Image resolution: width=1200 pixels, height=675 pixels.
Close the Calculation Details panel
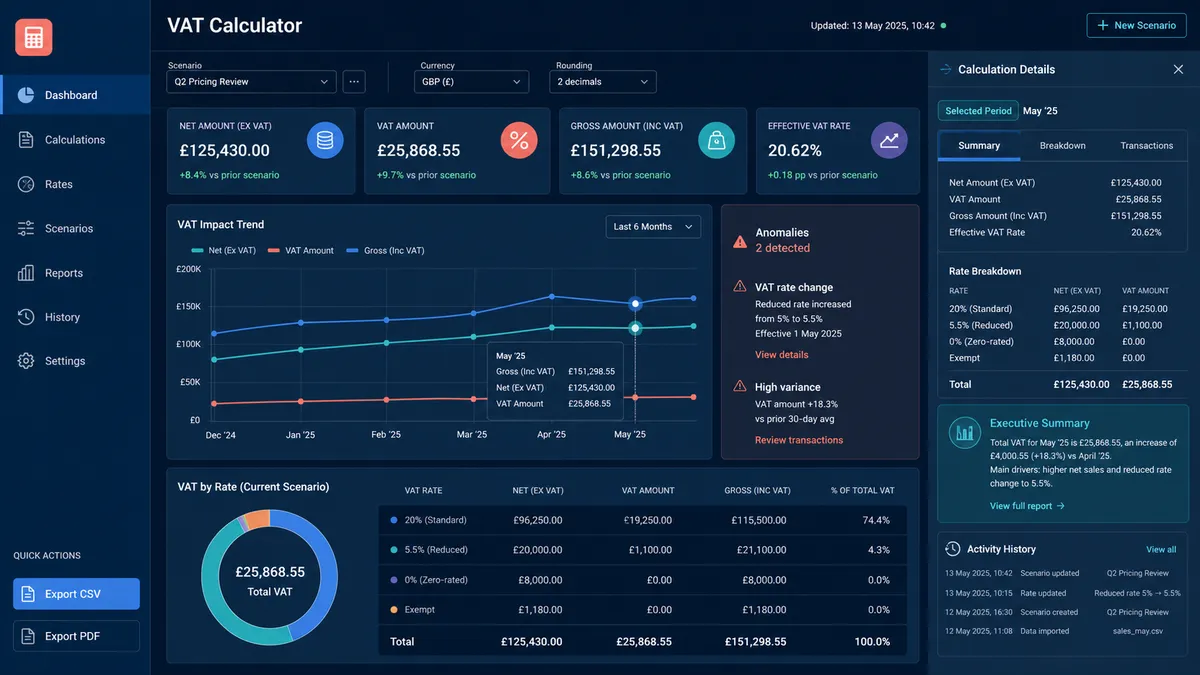(1178, 69)
